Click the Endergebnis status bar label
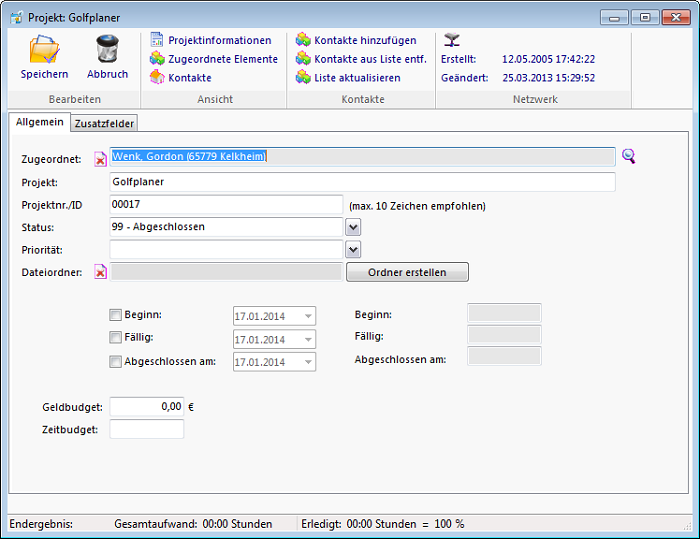Image resolution: width=700 pixels, height=539 pixels. 41,524
